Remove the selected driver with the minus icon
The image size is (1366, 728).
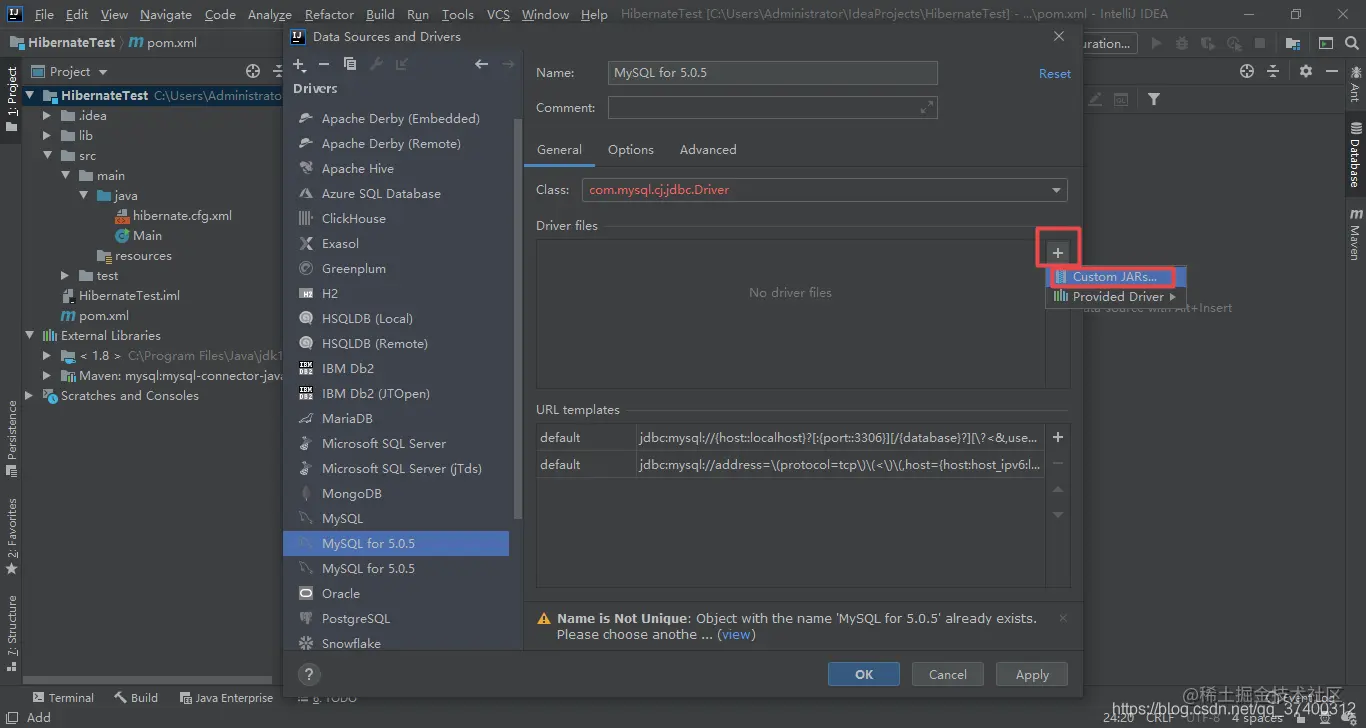point(324,64)
